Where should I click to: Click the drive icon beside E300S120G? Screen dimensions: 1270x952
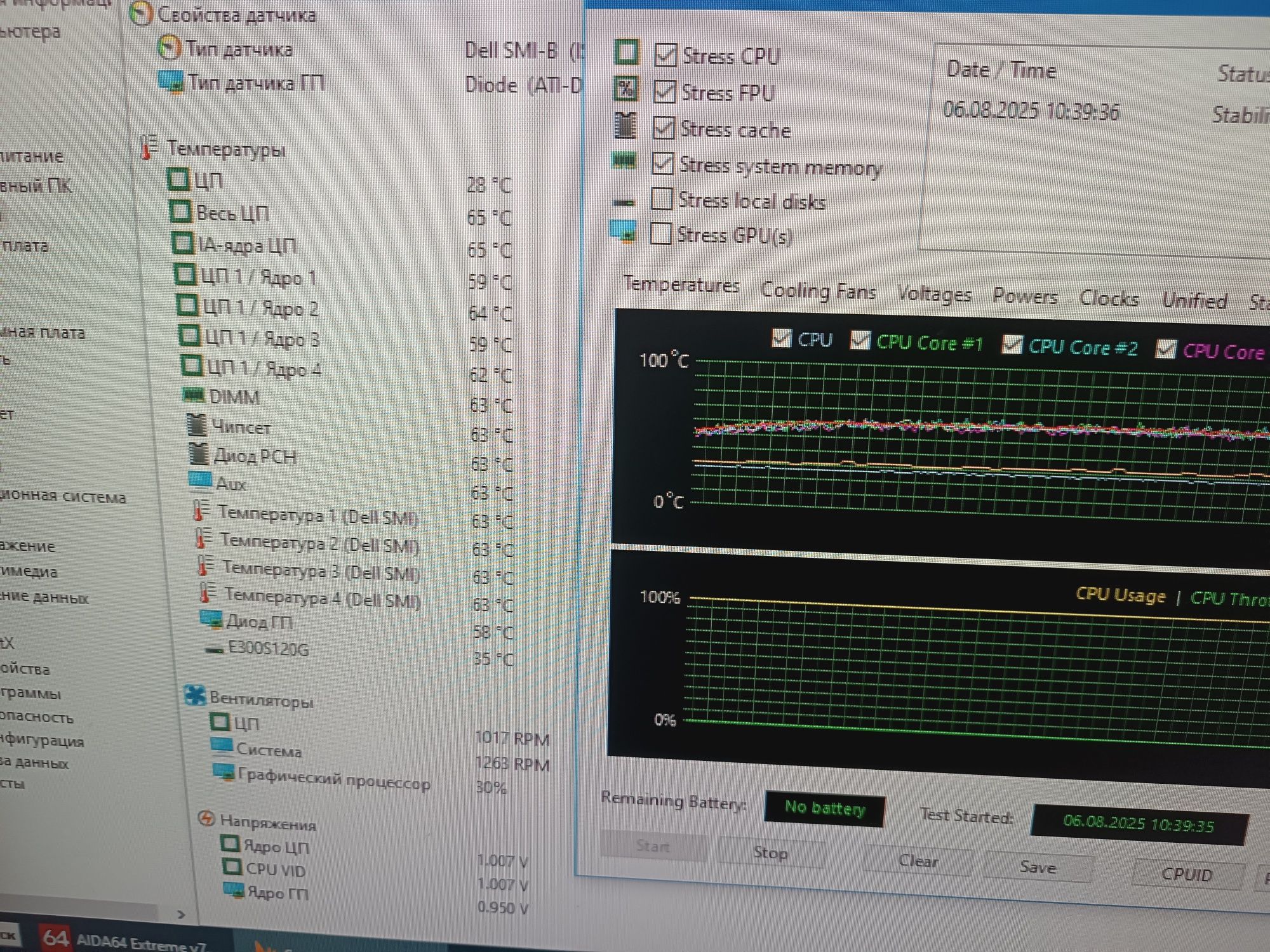[214, 649]
